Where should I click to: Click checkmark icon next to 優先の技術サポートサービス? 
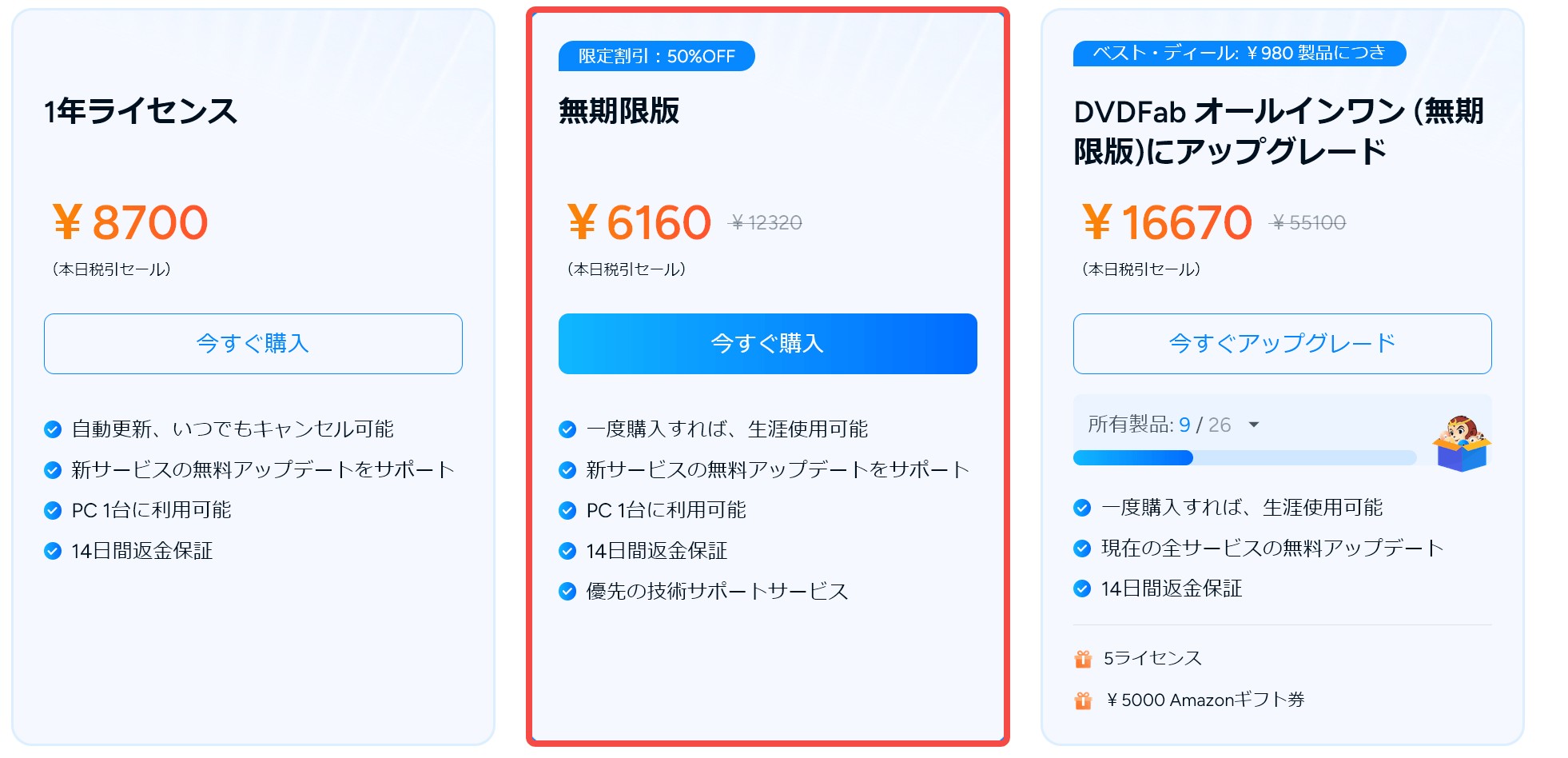coord(567,592)
